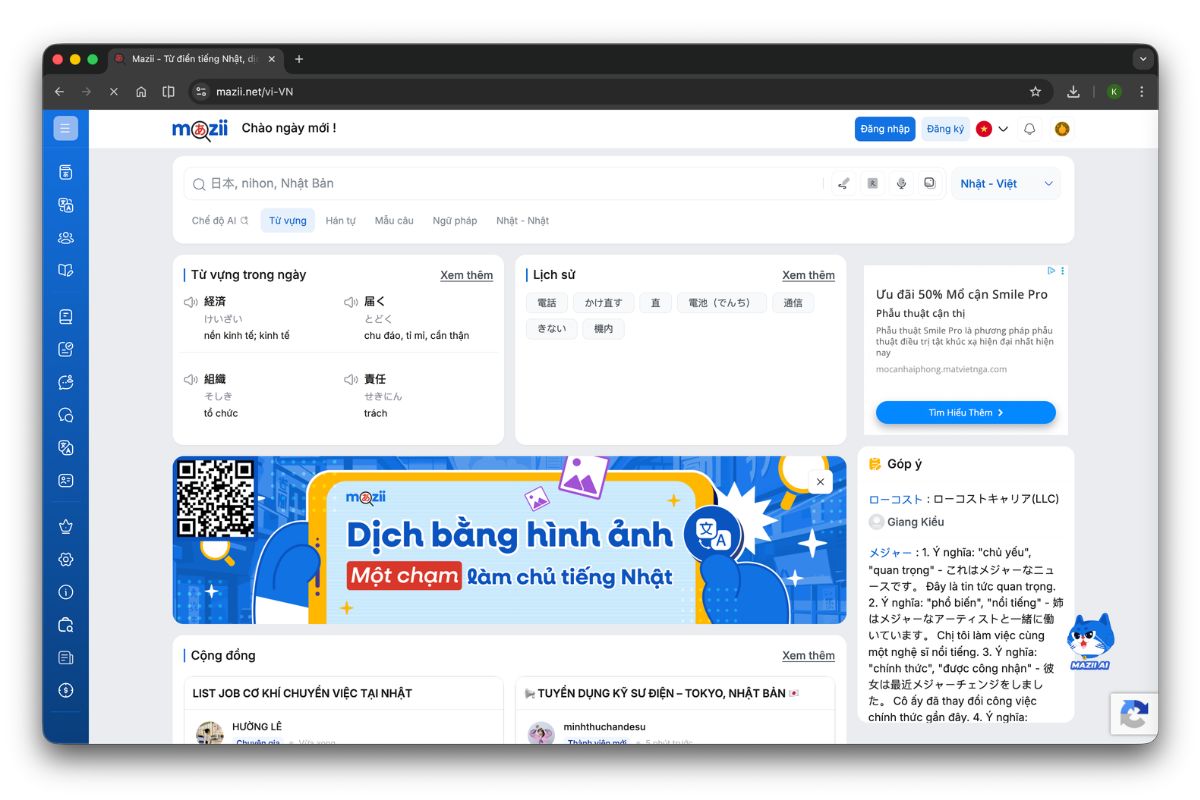Play audio for 組織

[x=191, y=379]
